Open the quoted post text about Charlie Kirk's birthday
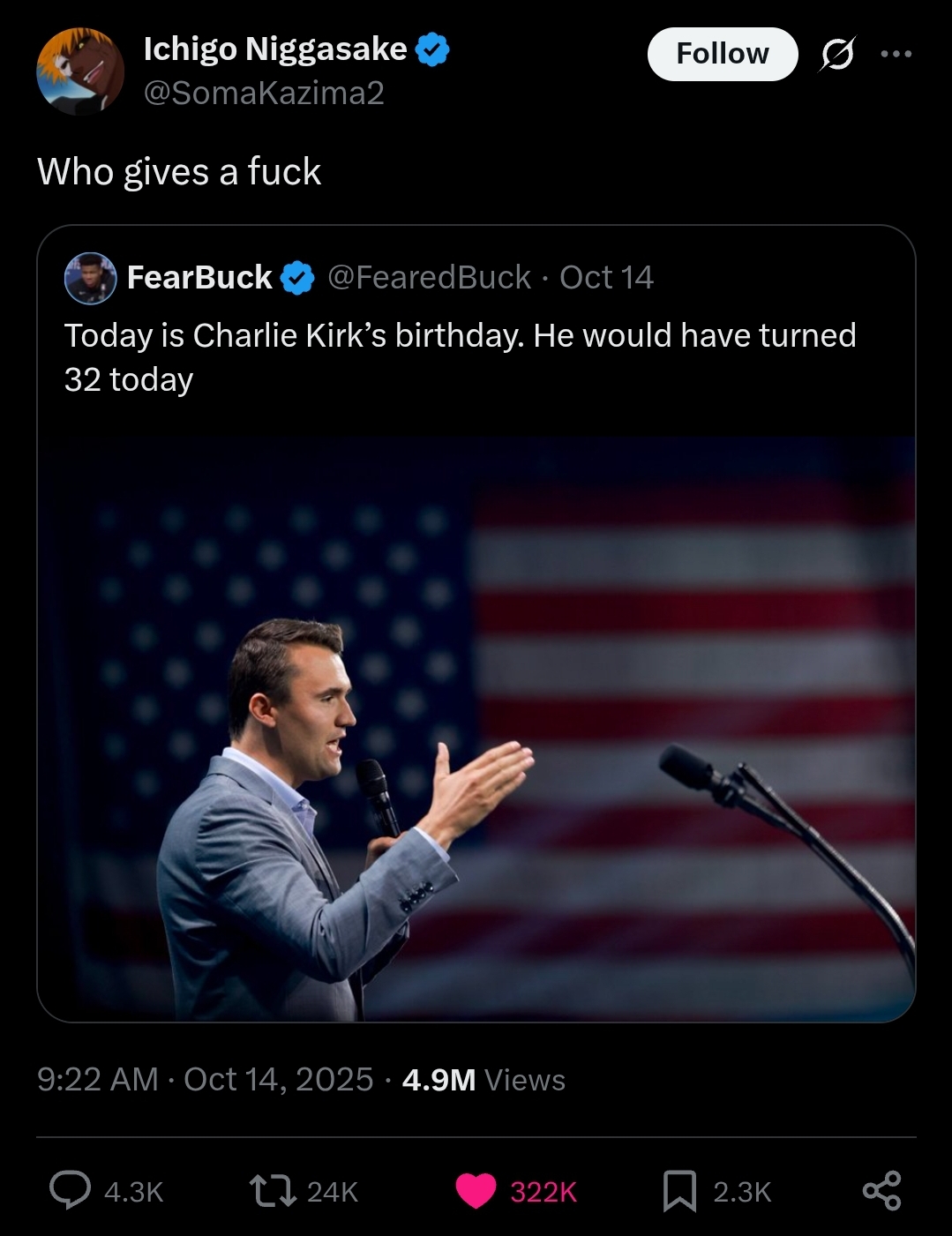Image resolution: width=952 pixels, height=1236 pixels. click(460, 356)
